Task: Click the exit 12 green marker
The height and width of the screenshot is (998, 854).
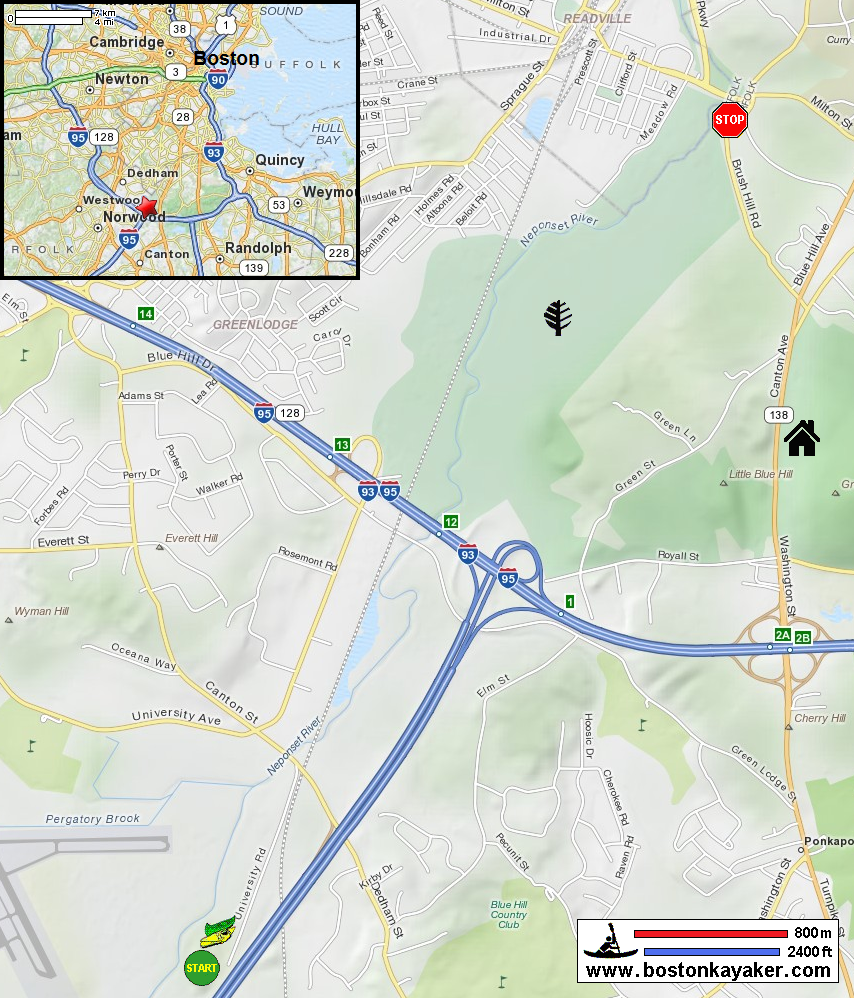Action: (451, 522)
